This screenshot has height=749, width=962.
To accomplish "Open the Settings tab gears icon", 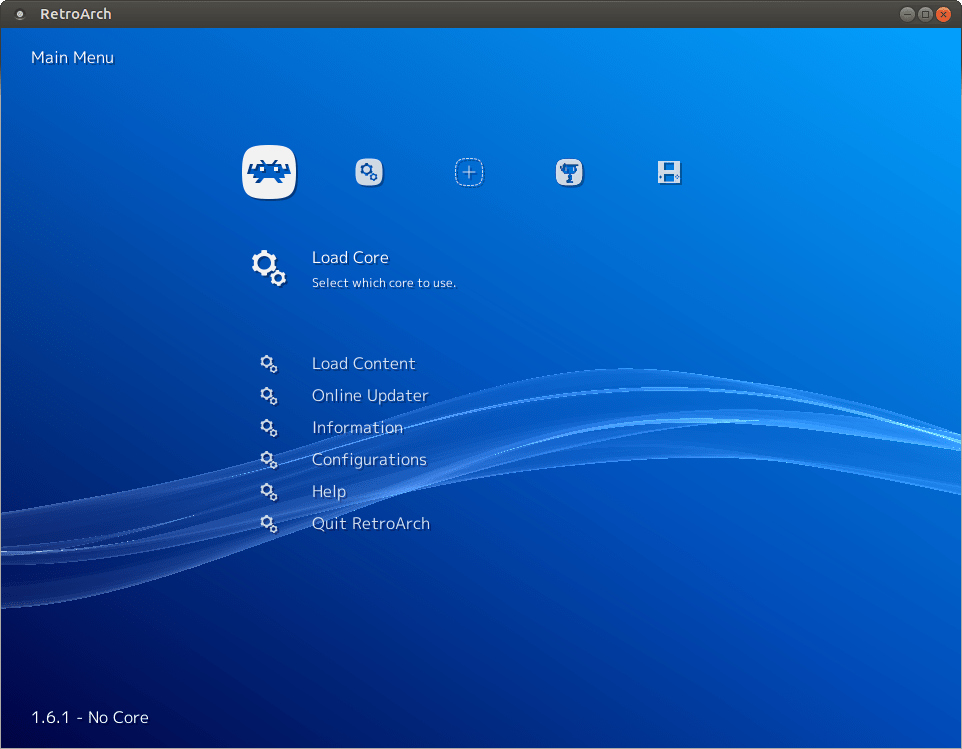I will pos(368,172).
